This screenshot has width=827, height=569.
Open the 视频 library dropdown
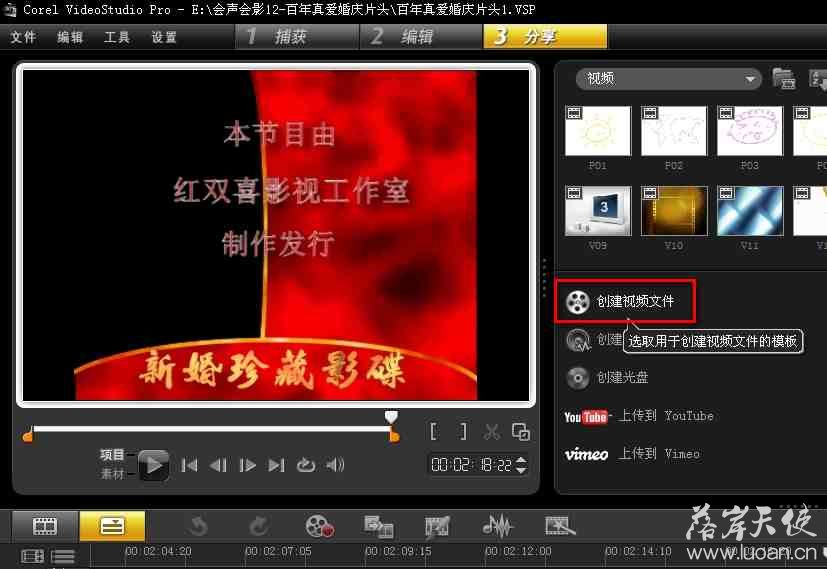pos(668,79)
